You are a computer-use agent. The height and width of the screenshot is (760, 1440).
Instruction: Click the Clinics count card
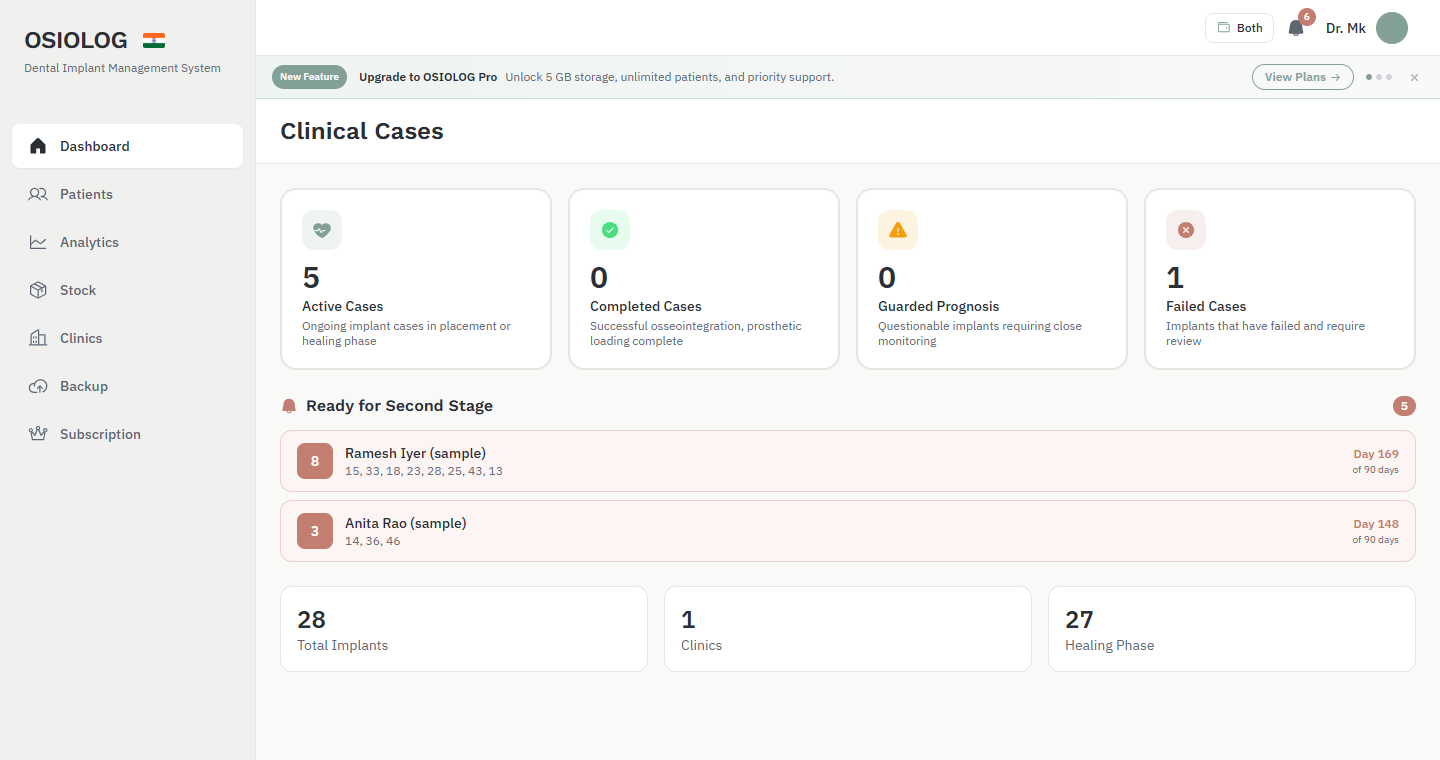[848, 629]
